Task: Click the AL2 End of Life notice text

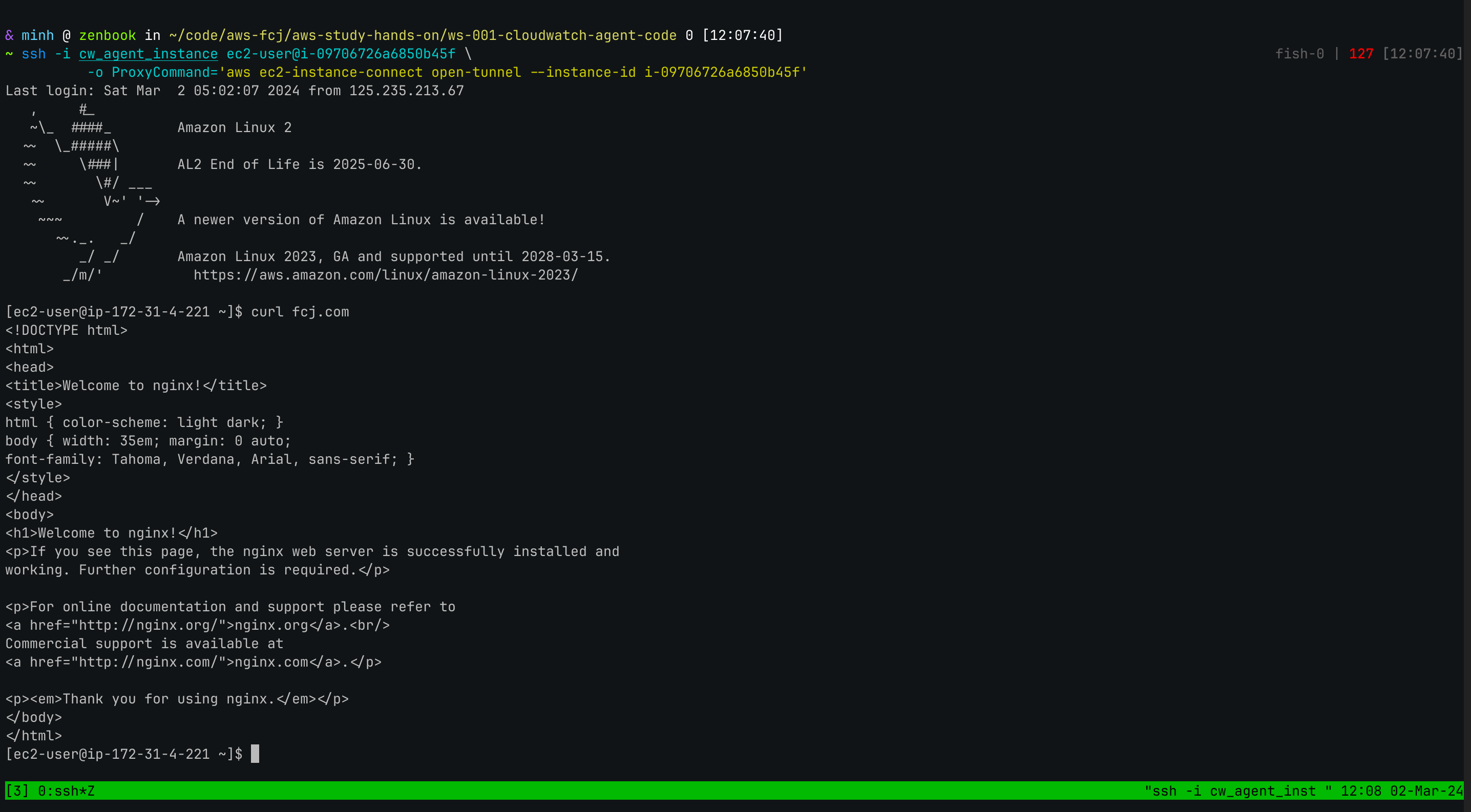Action: (299, 164)
